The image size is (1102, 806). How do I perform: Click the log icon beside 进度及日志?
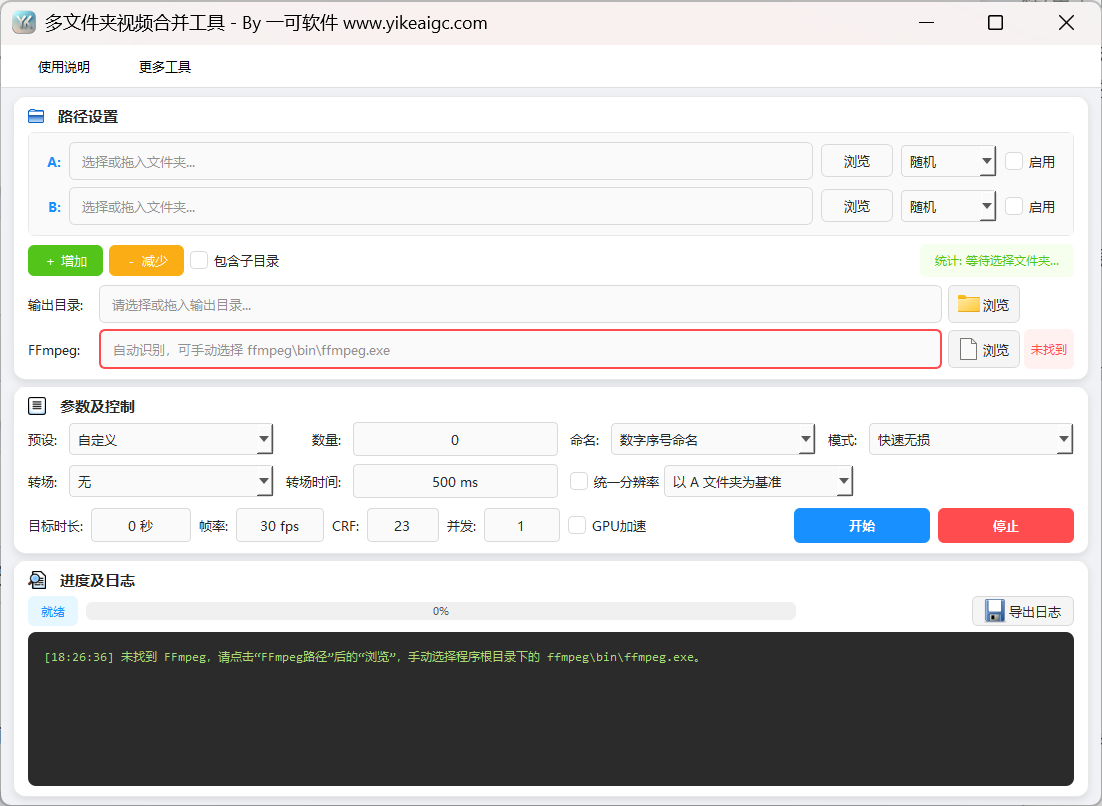37,580
